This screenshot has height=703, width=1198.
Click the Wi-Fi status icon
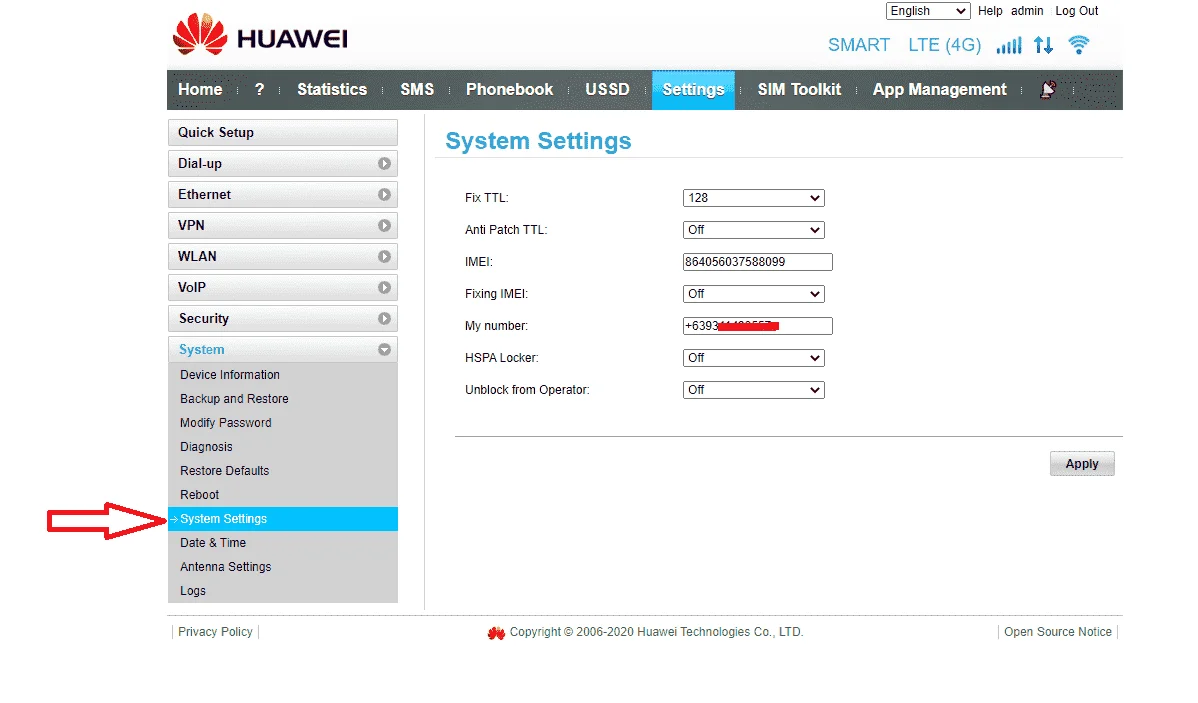click(x=1079, y=44)
